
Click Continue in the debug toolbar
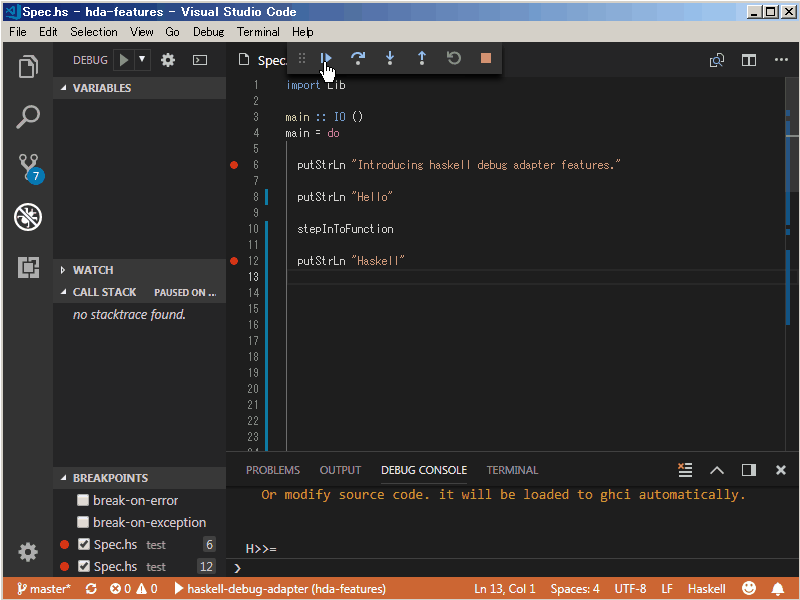point(326,58)
